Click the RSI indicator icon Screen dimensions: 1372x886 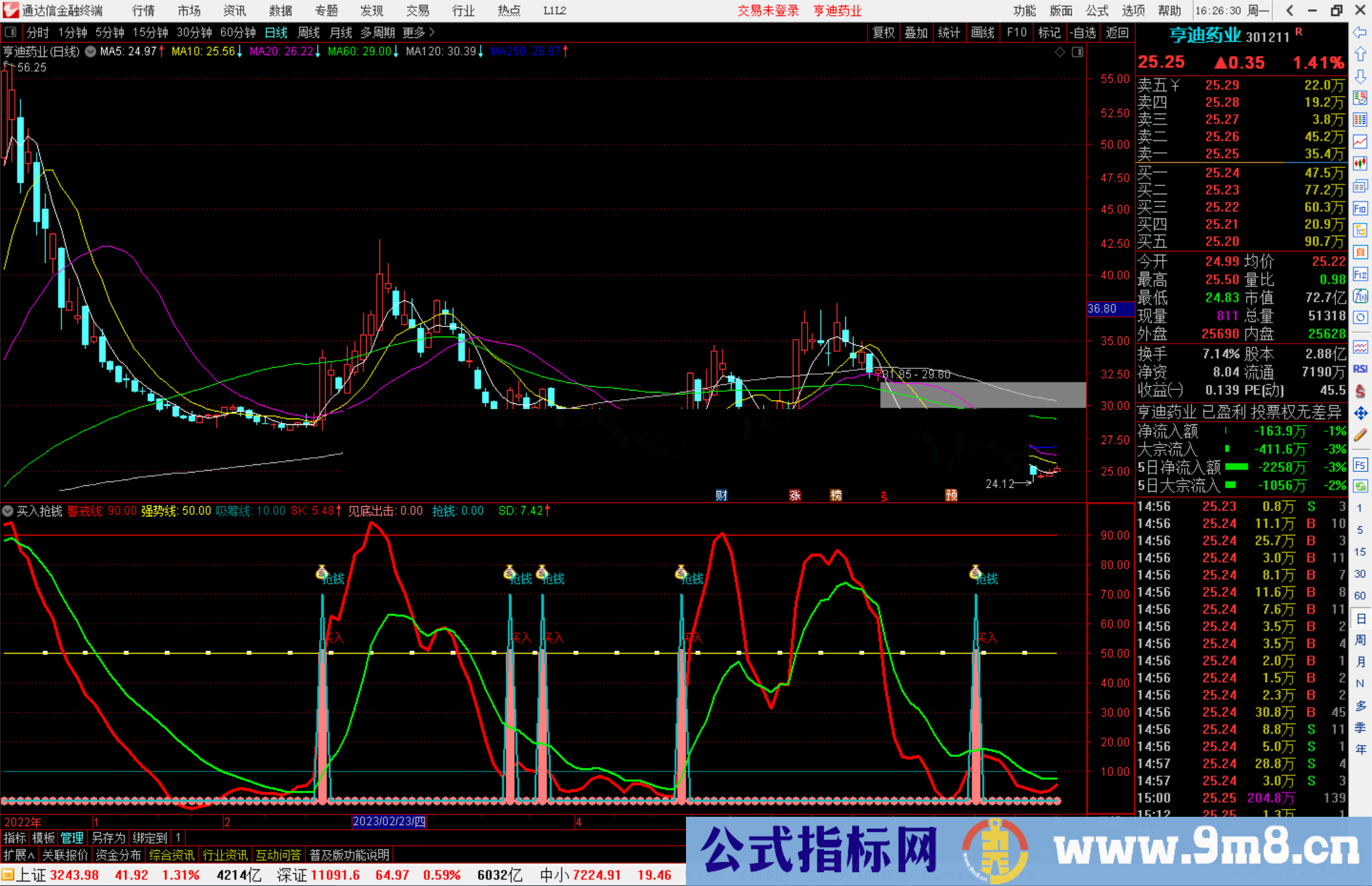tap(1360, 369)
